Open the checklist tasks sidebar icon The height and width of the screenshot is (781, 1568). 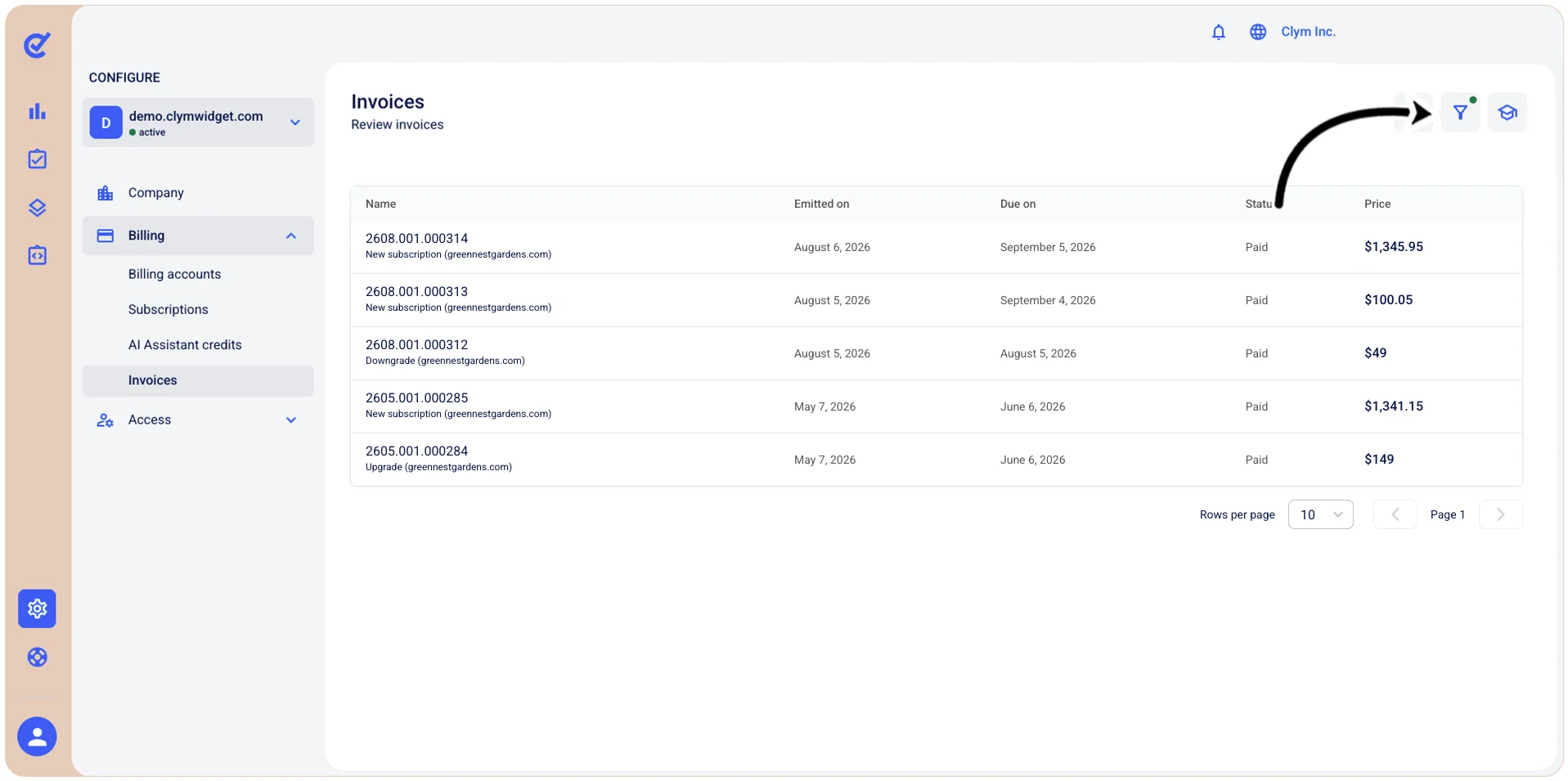37,159
